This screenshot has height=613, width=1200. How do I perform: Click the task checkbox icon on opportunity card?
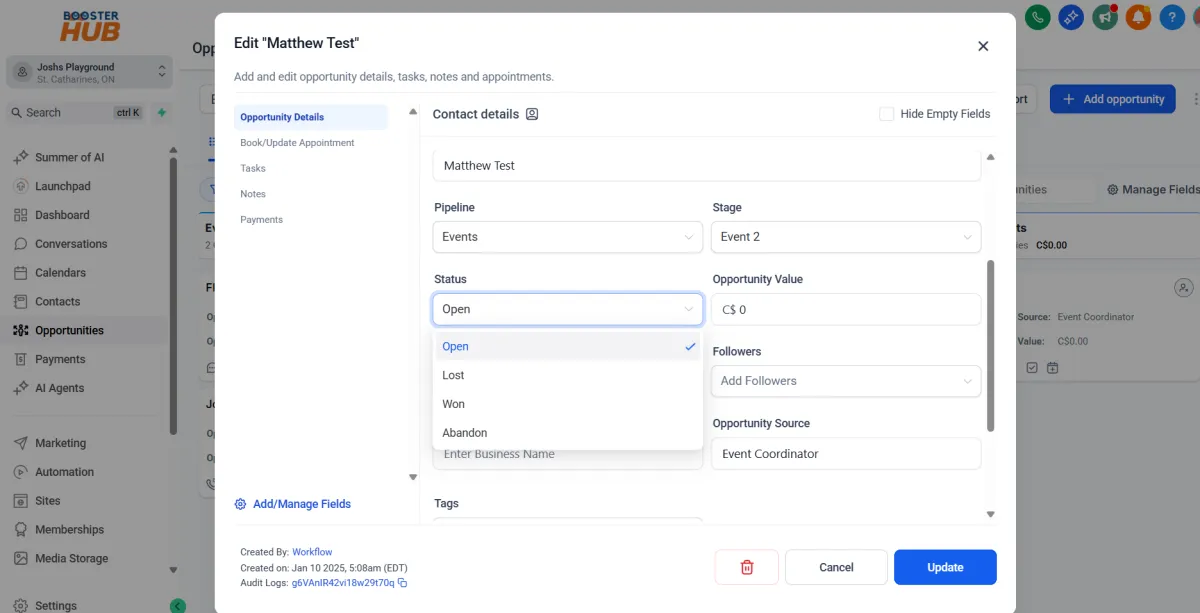tap(1034, 367)
